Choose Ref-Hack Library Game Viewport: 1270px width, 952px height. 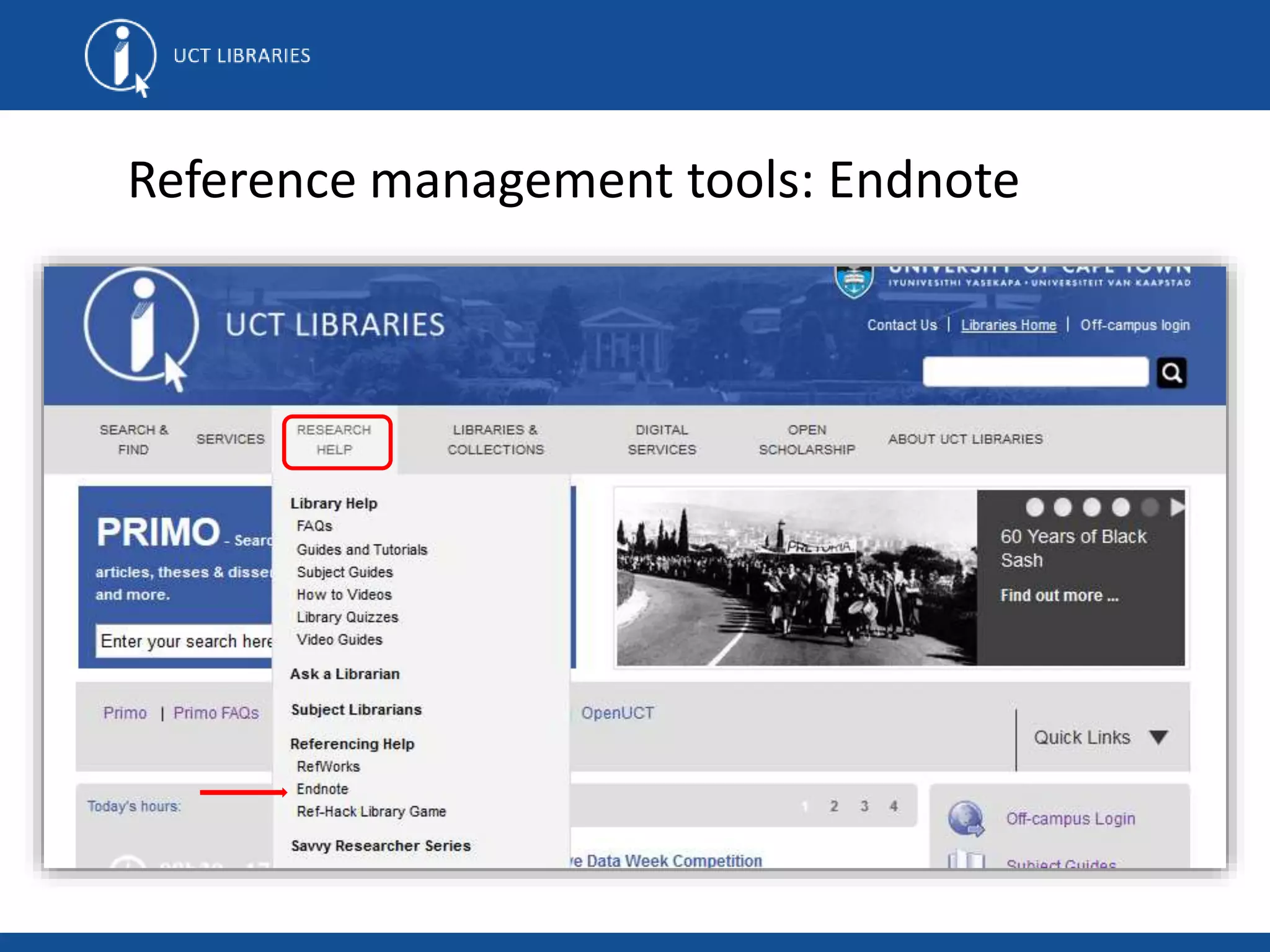[x=371, y=811]
